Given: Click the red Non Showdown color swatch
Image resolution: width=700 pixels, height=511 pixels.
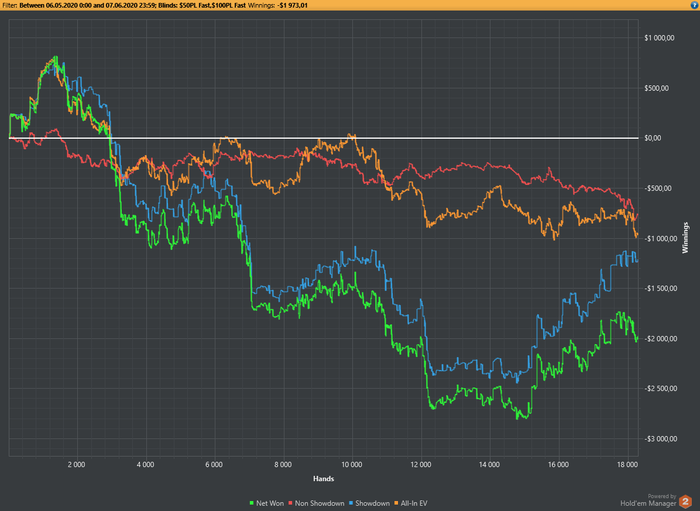Looking at the screenshot, I should click(291, 503).
